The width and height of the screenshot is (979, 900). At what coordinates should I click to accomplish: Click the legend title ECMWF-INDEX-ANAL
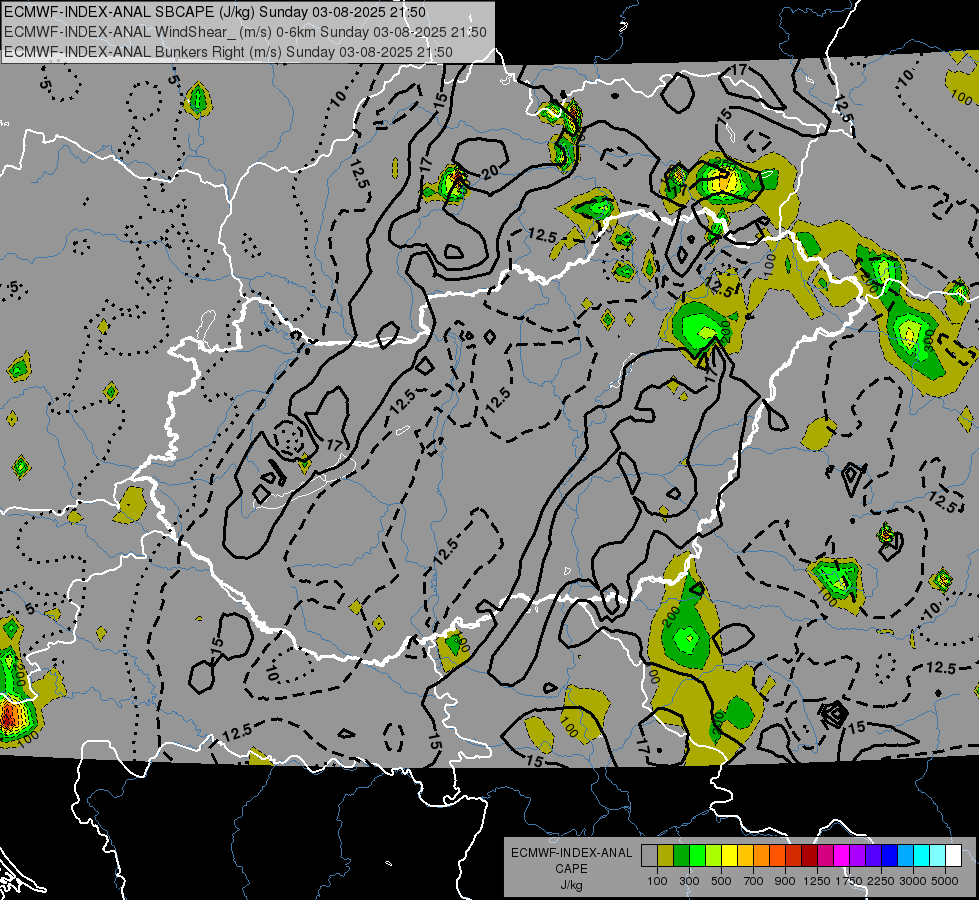[571, 853]
